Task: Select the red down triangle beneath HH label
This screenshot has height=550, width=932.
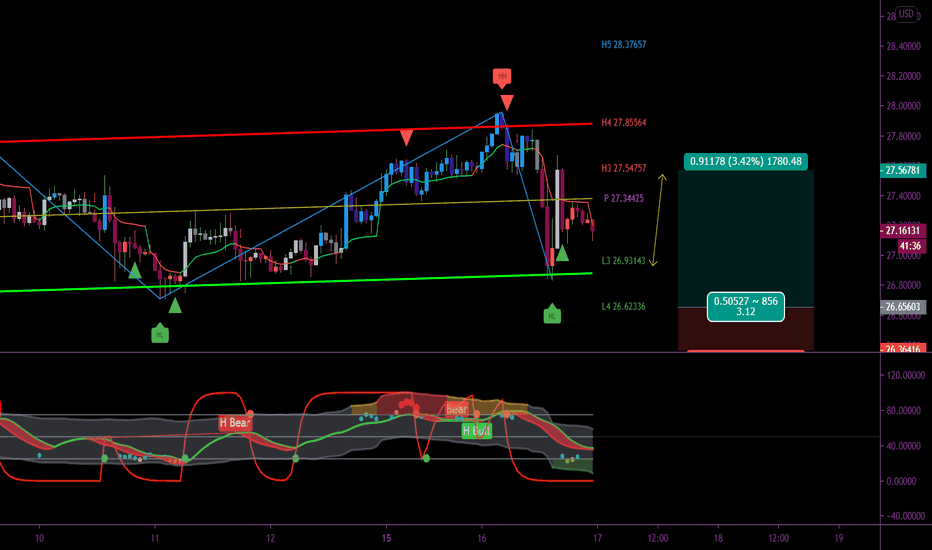Action: (506, 102)
